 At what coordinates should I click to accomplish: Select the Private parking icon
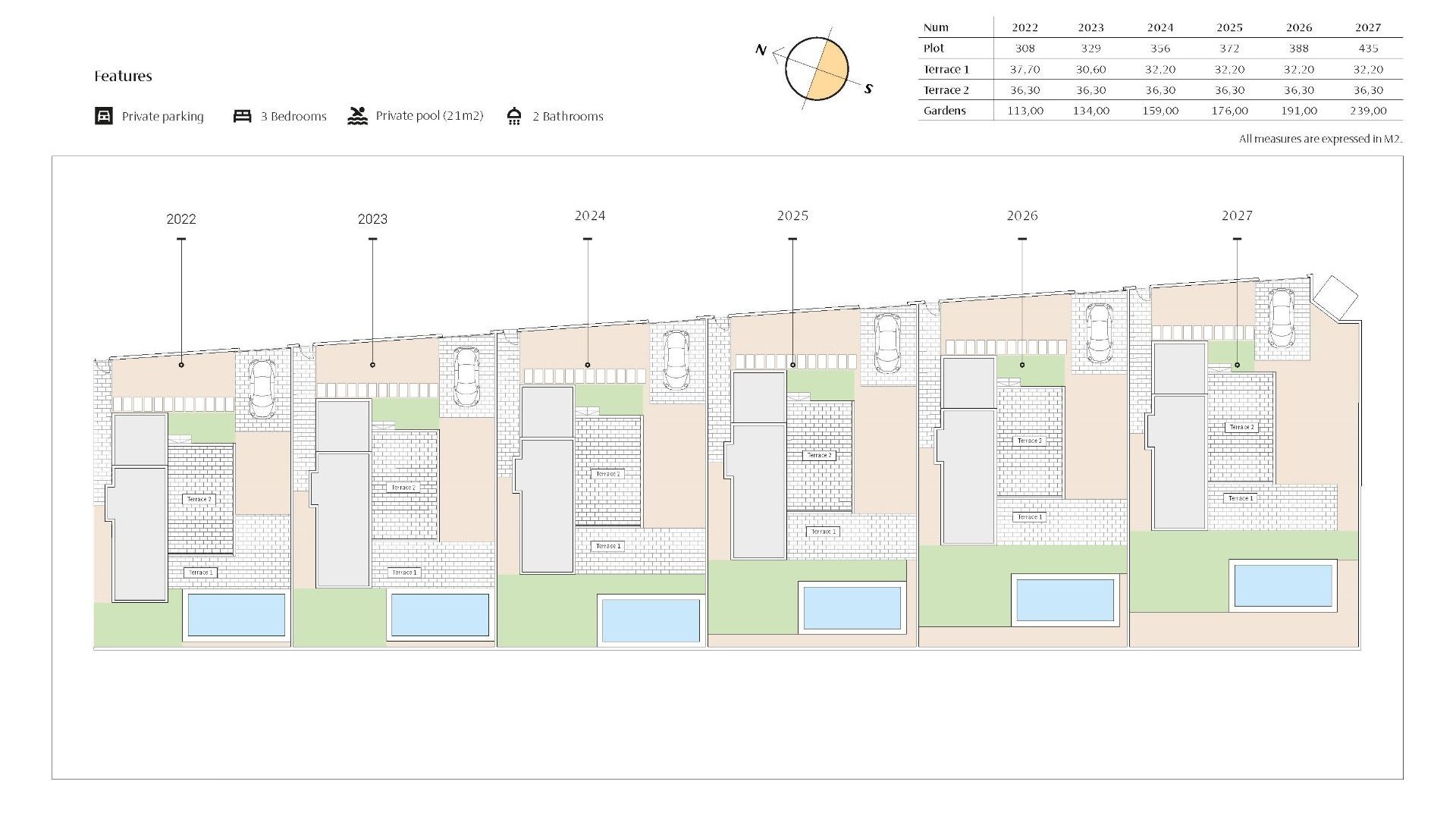click(x=103, y=115)
